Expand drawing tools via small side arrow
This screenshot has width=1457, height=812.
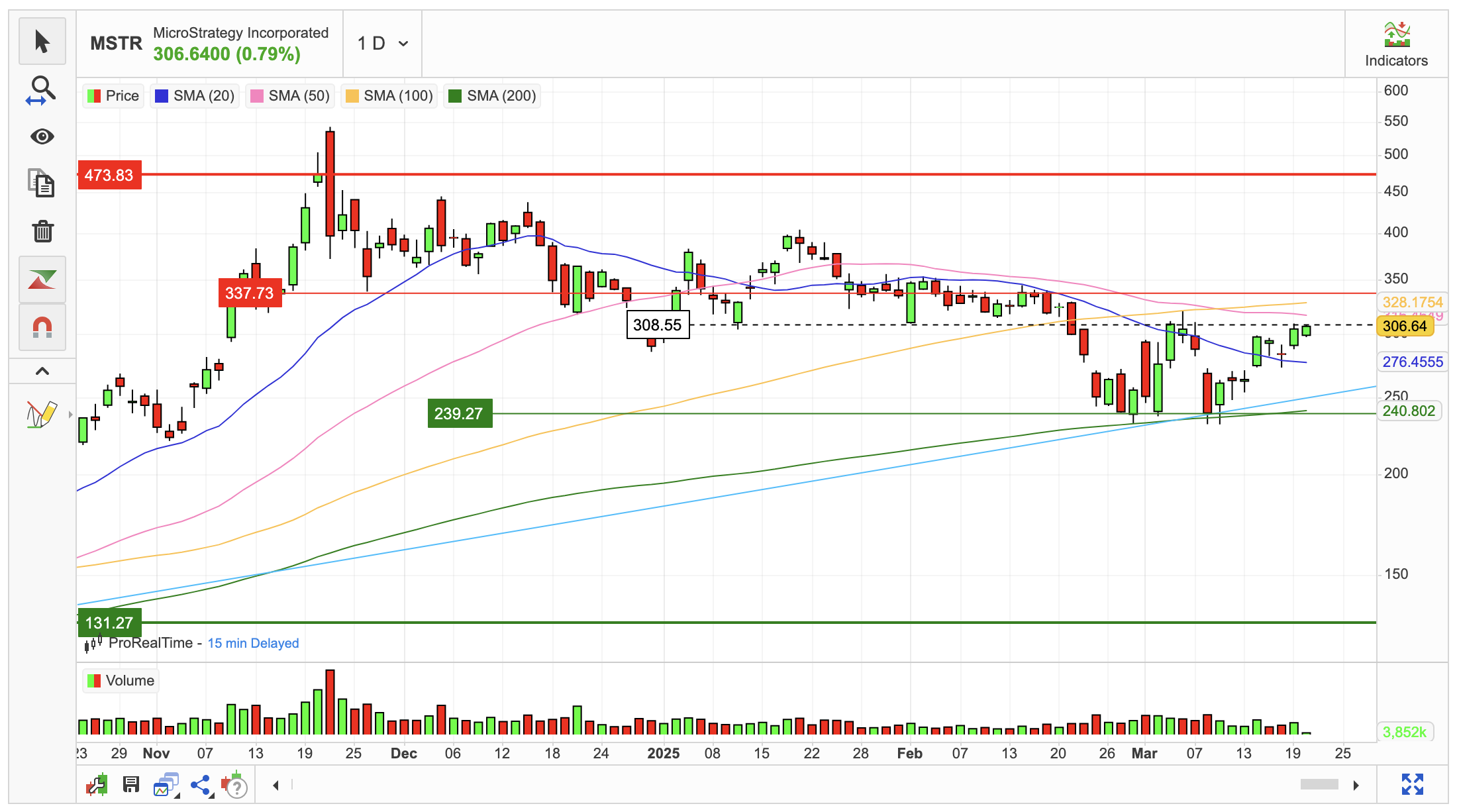(70, 415)
